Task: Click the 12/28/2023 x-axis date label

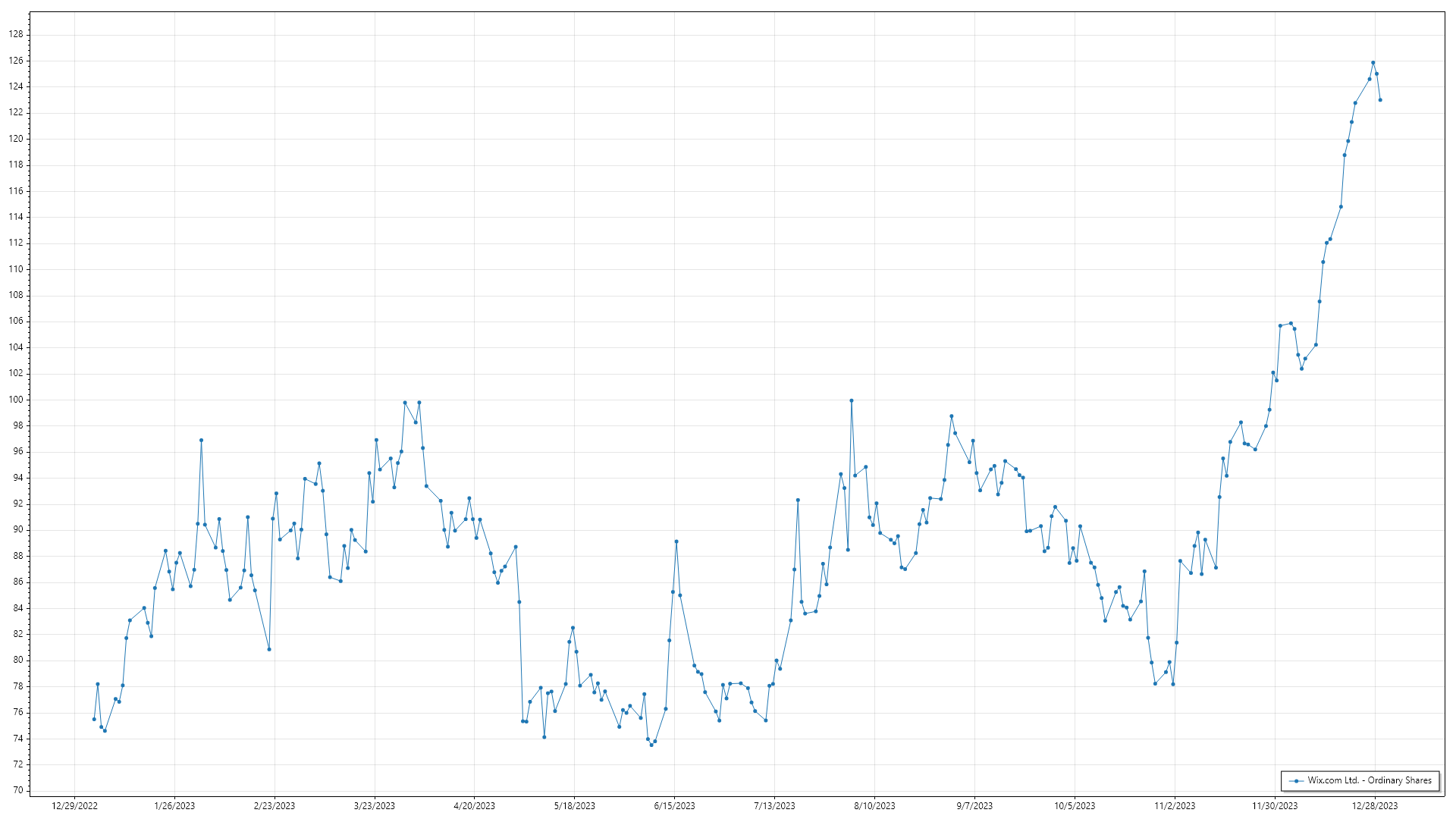Action: point(1375,806)
